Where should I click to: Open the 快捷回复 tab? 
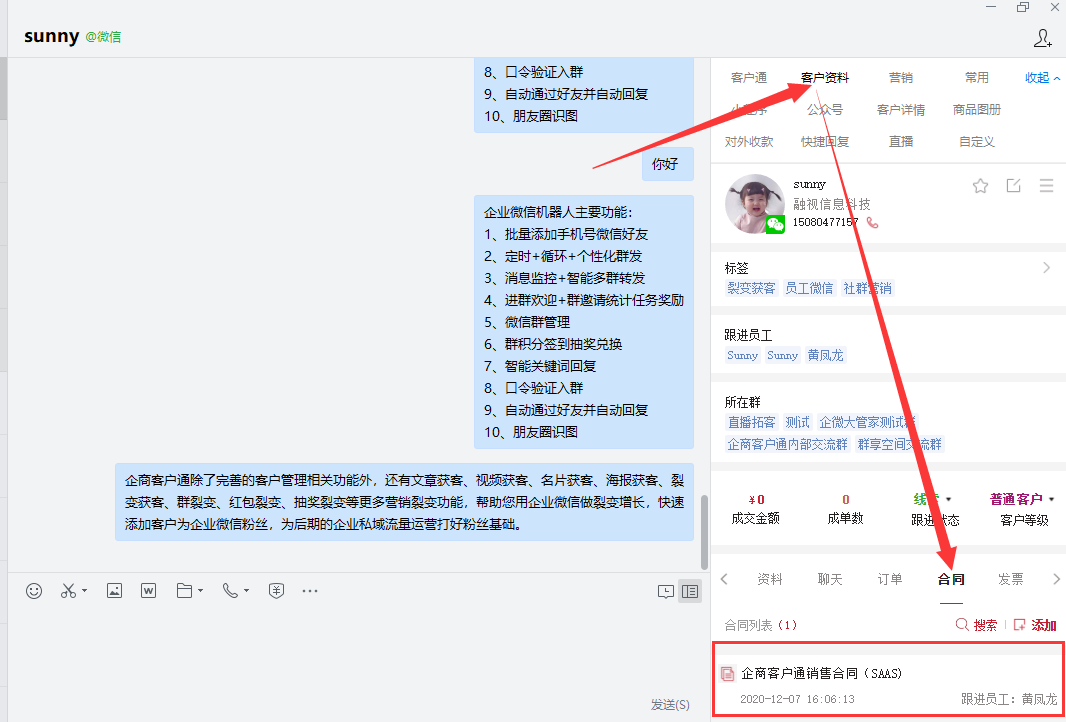click(x=825, y=141)
